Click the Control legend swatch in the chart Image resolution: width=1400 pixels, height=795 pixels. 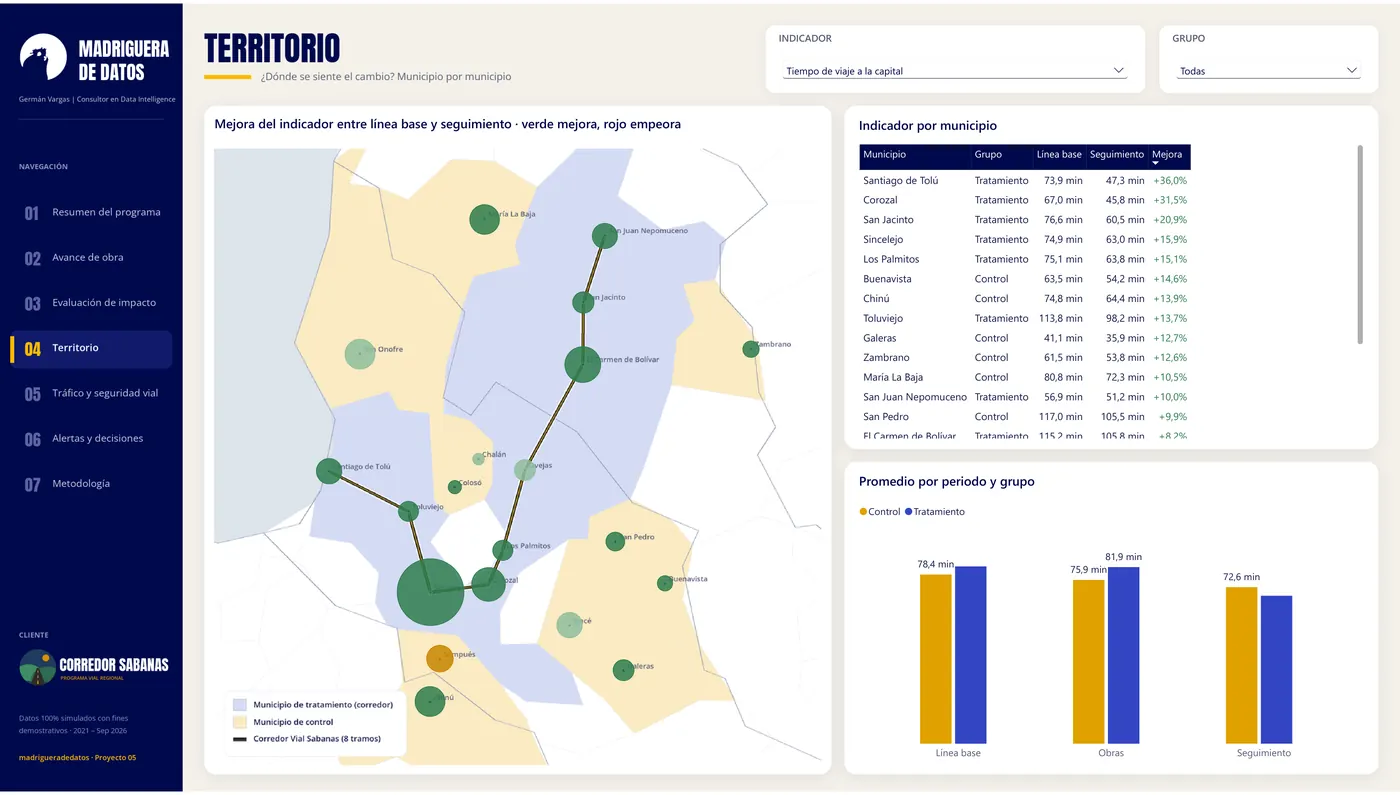[863, 512]
